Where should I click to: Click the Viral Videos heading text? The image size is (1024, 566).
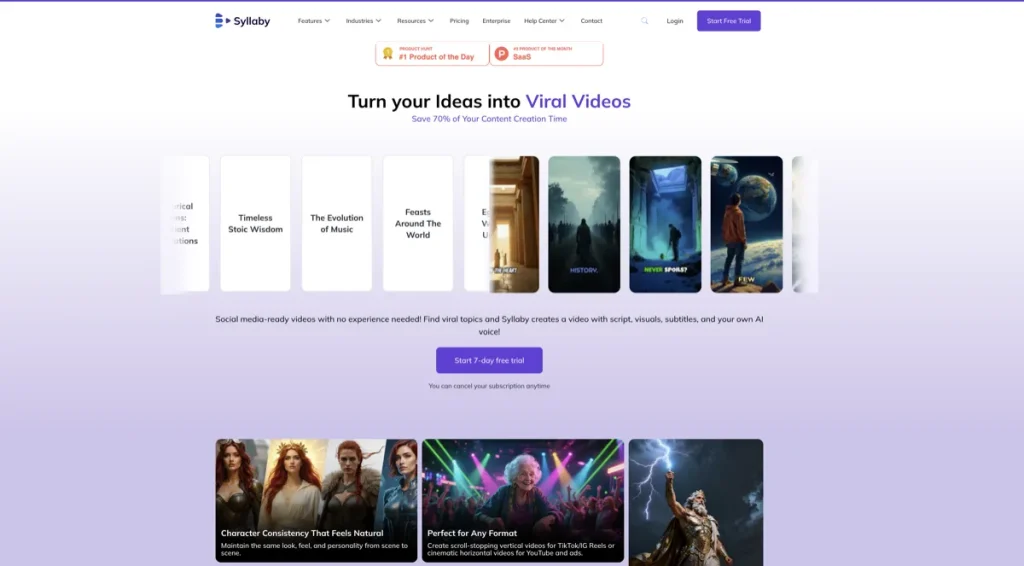[578, 101]
